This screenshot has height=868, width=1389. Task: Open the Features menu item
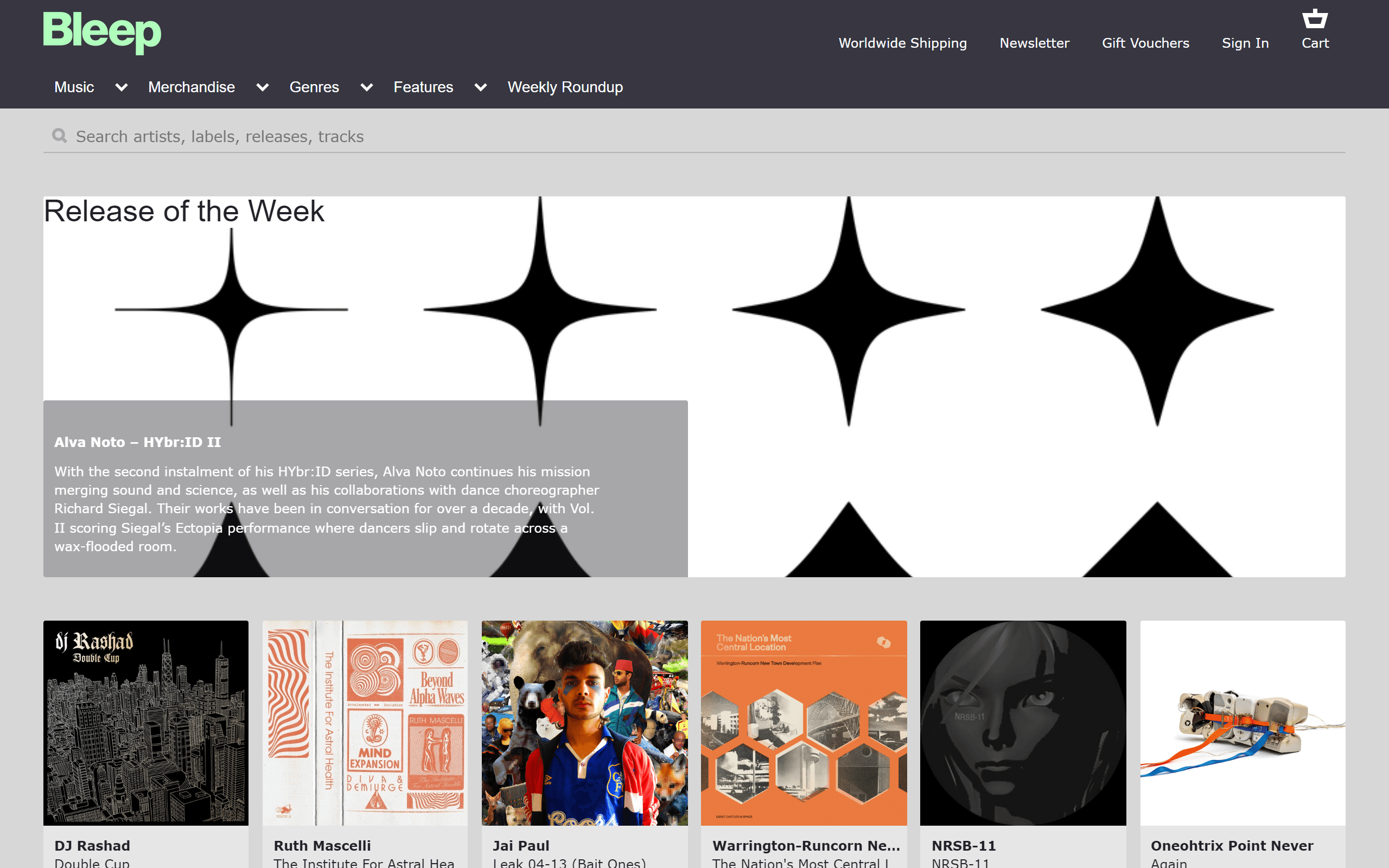[423, 87]
